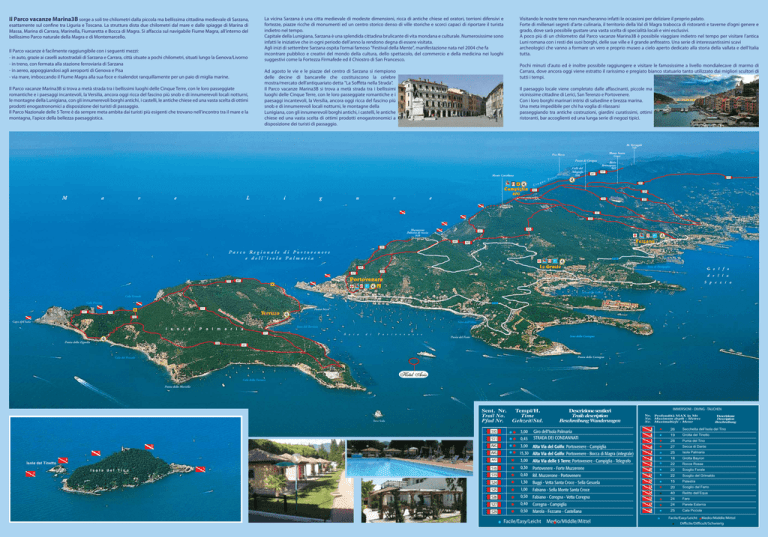Click Alta Via delle 5 Terre trail row
The width and height of the screenshot is (768, 537).
click(581, 461)
